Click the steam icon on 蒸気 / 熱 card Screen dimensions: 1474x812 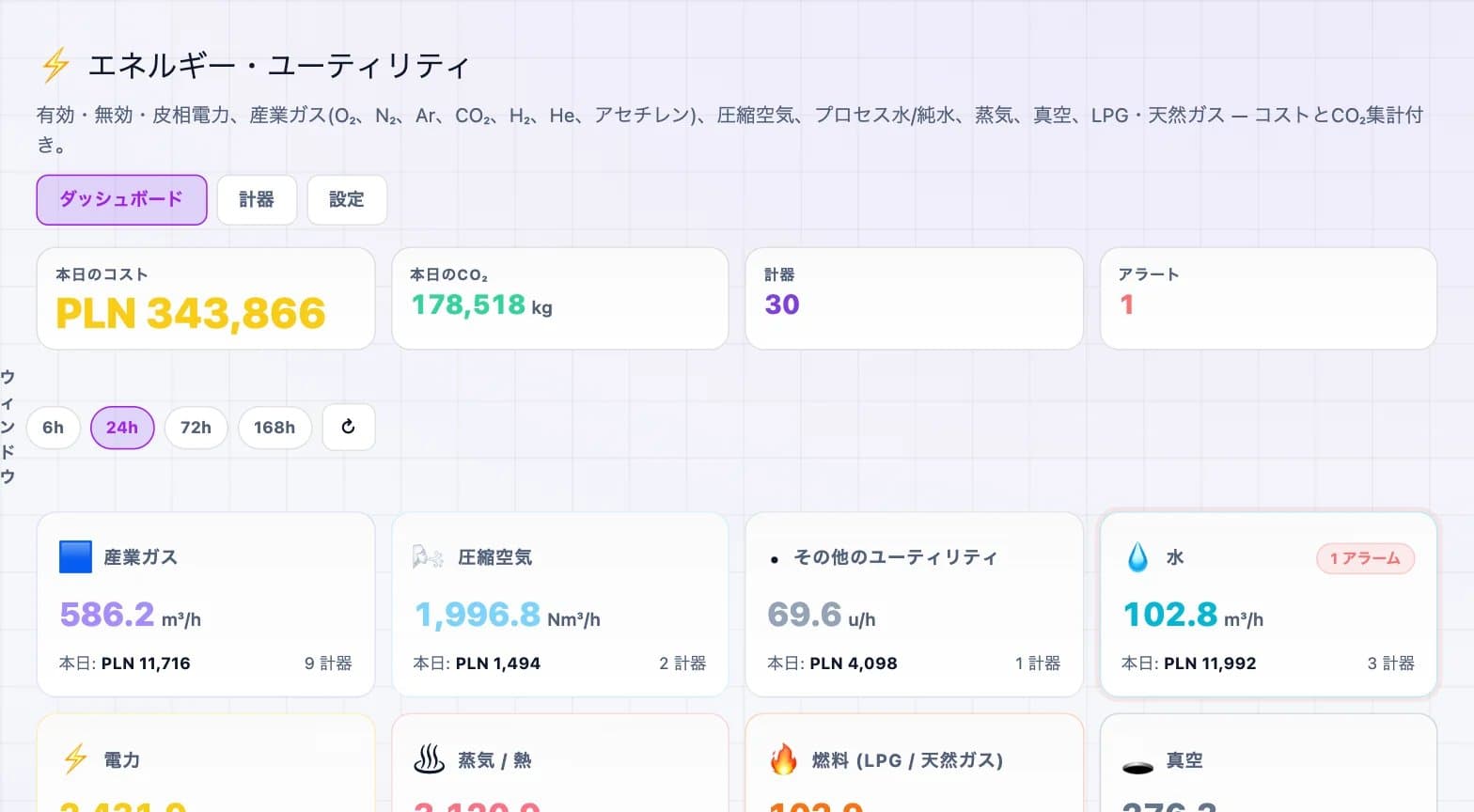[429, 759]
